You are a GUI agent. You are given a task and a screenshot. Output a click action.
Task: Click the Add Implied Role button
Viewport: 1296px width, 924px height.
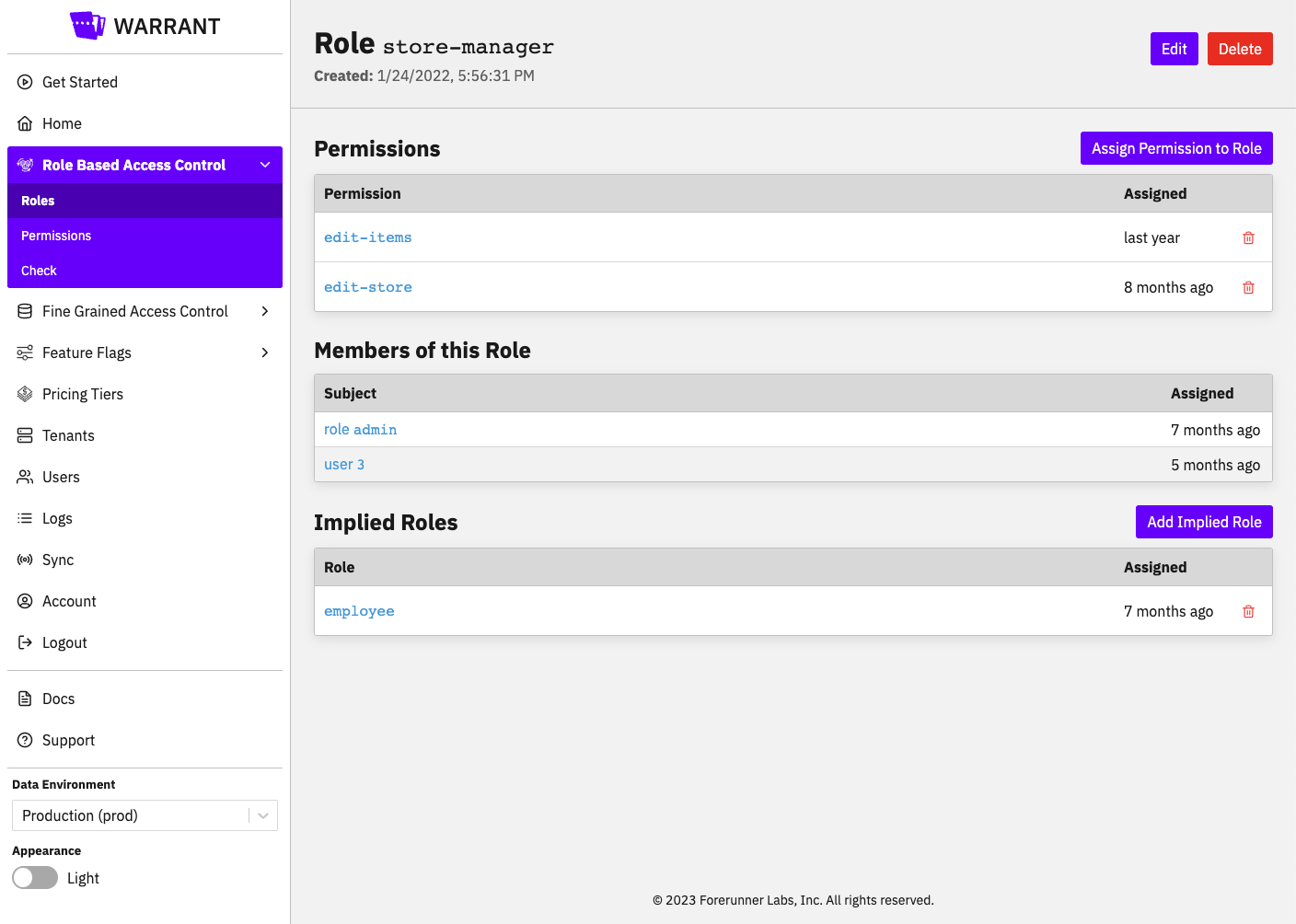coord(1203,522)
